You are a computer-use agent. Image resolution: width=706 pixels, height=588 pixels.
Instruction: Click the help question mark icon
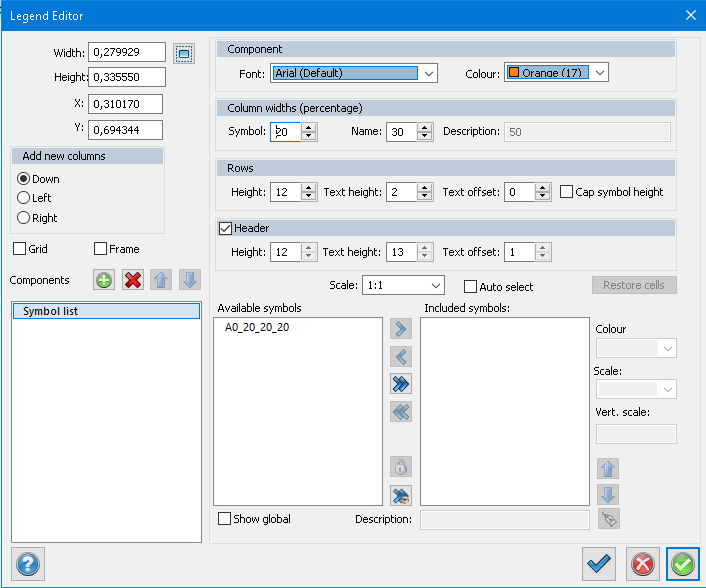pyautogui.click(x=28, y=564)
